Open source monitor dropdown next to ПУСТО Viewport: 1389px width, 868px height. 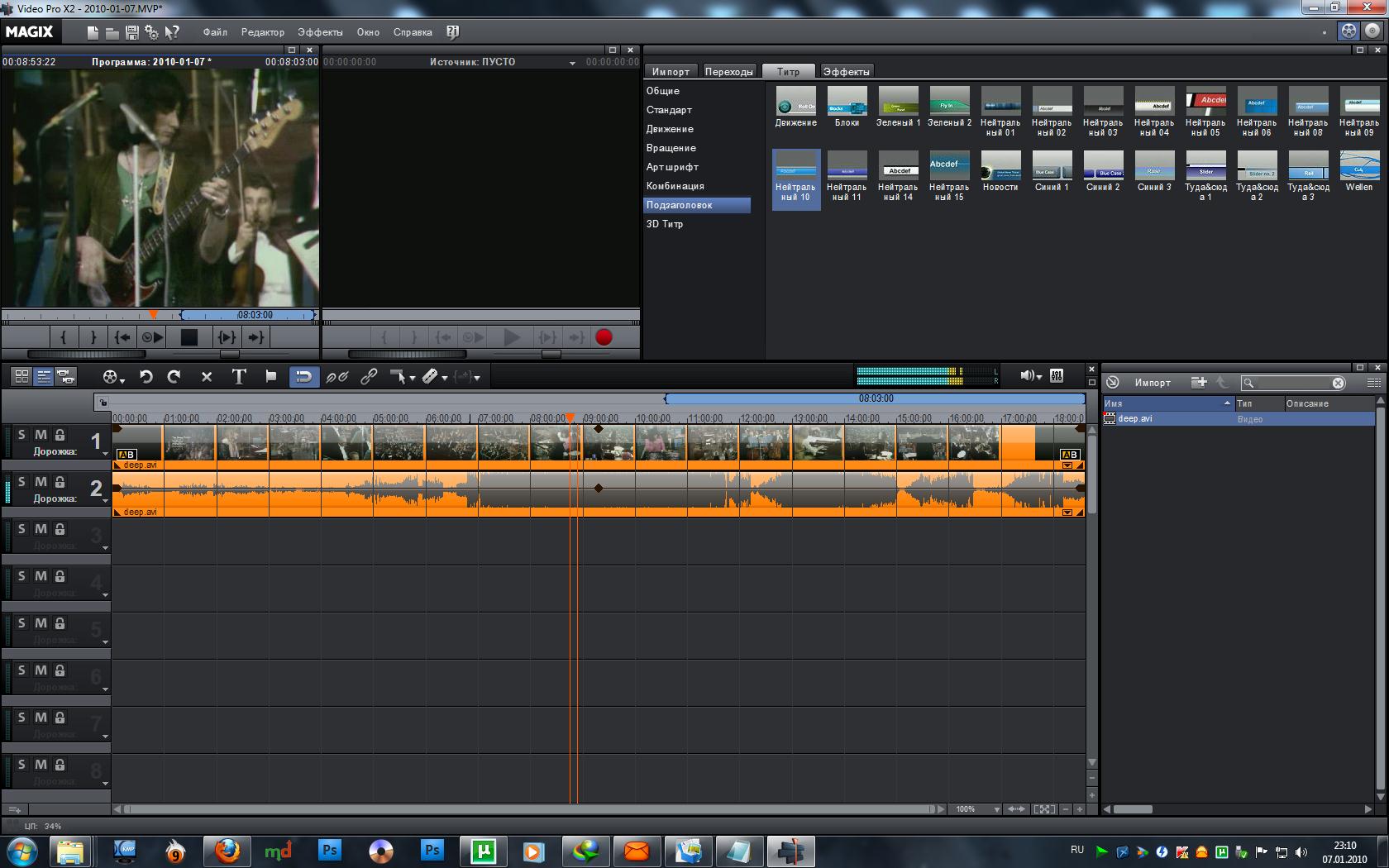(x=572, y=63)
